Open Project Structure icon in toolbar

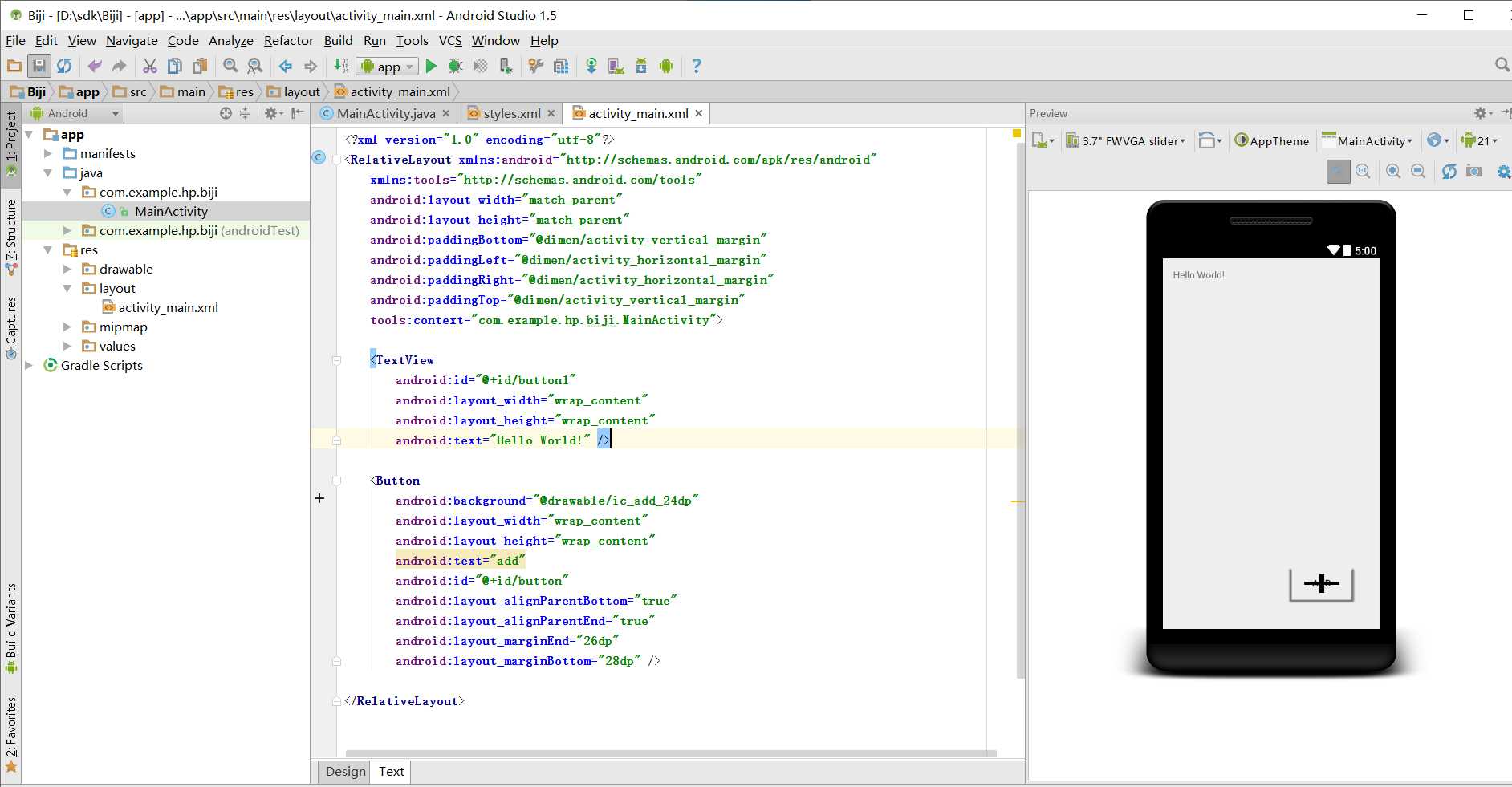(561, 66)
